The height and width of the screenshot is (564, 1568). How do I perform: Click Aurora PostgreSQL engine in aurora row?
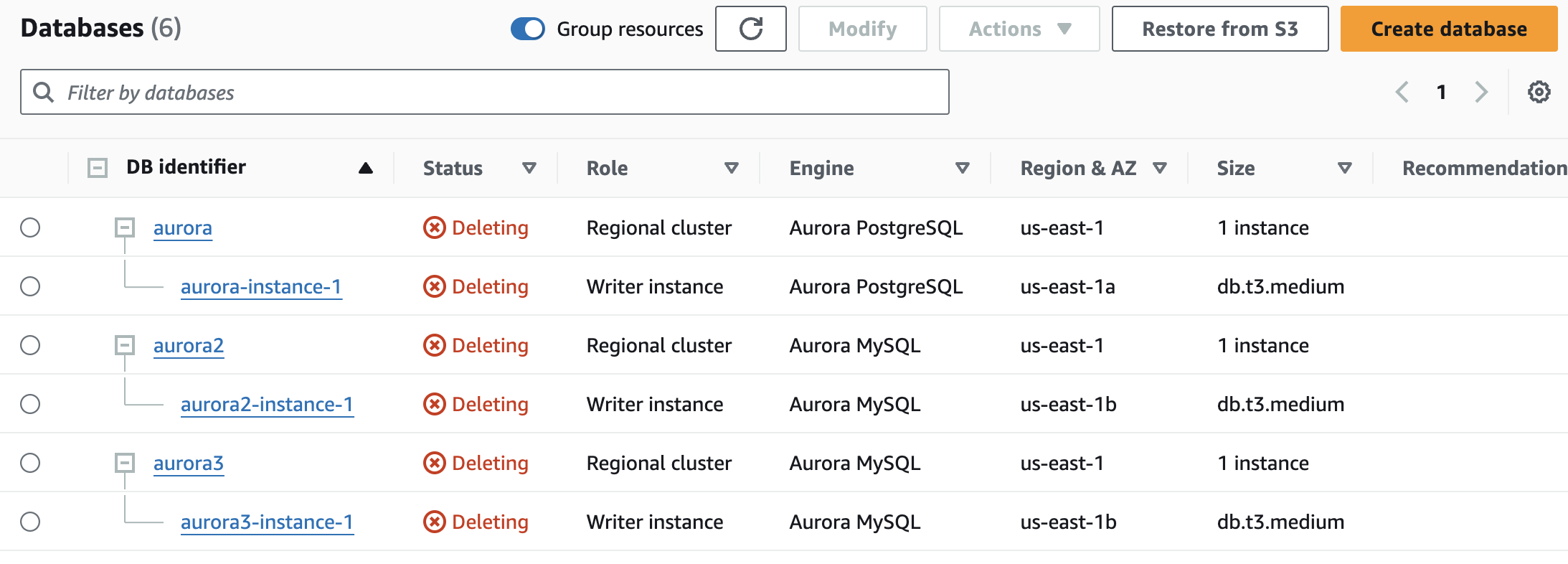coord(876,228)
